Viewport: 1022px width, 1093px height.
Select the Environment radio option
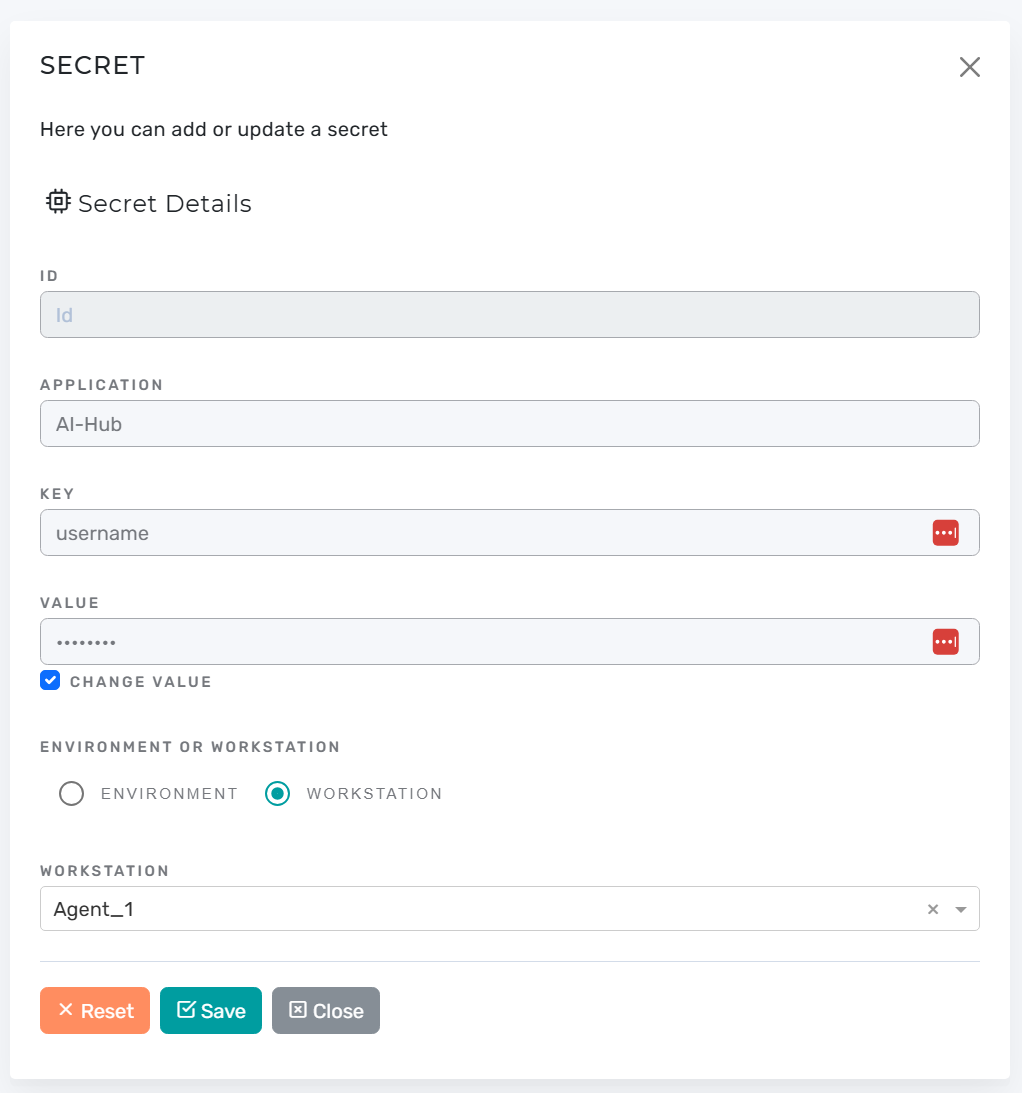71,794
